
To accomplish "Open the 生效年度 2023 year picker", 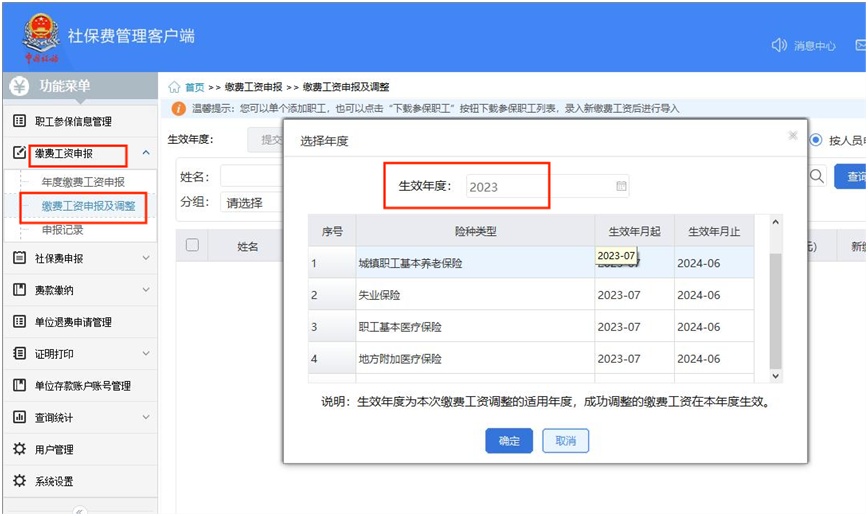I will pyautogui.click(x=547, y=187).
